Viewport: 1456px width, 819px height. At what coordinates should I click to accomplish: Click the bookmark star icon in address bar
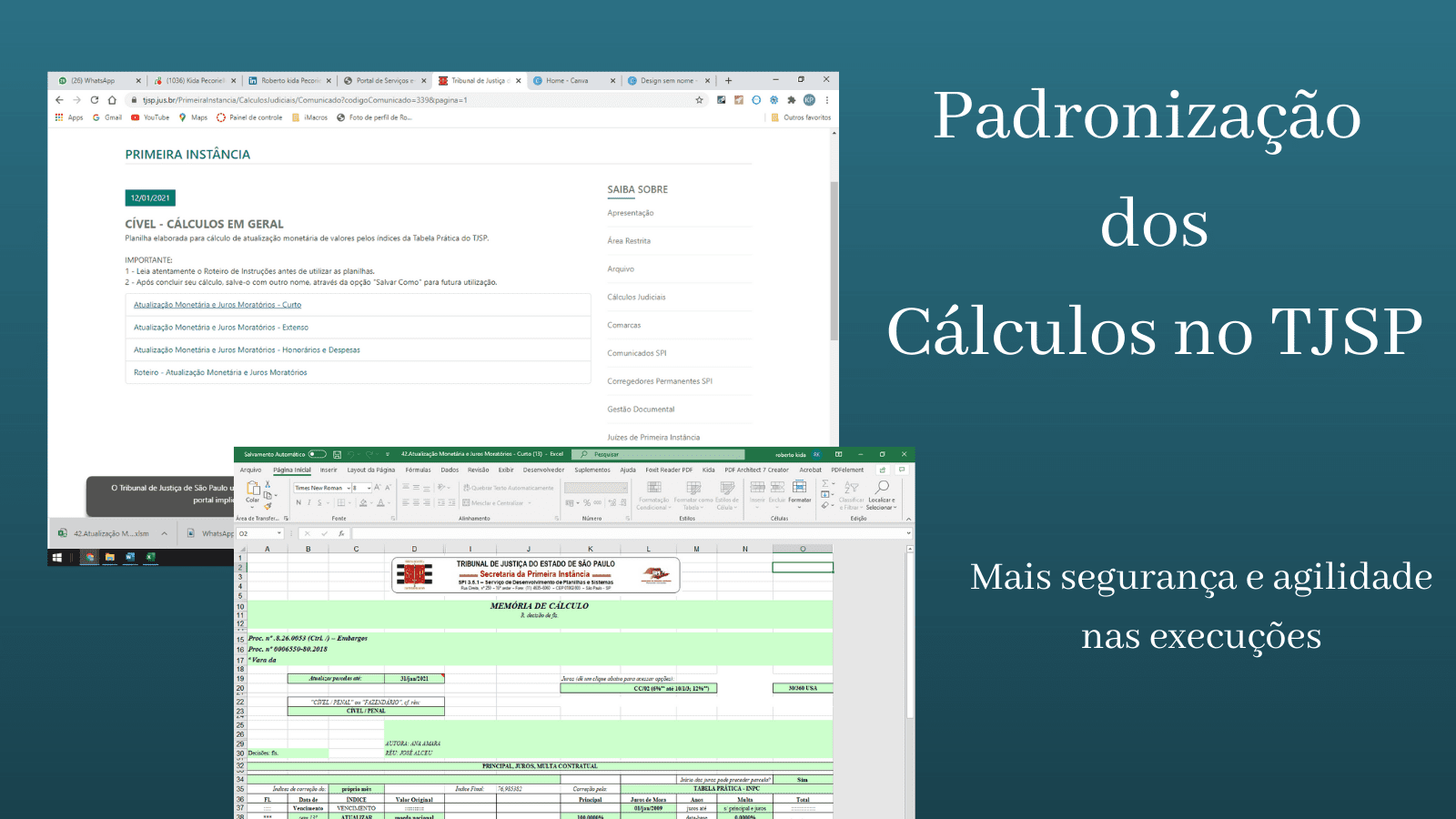pyautogui.click(x=699, y=100)
